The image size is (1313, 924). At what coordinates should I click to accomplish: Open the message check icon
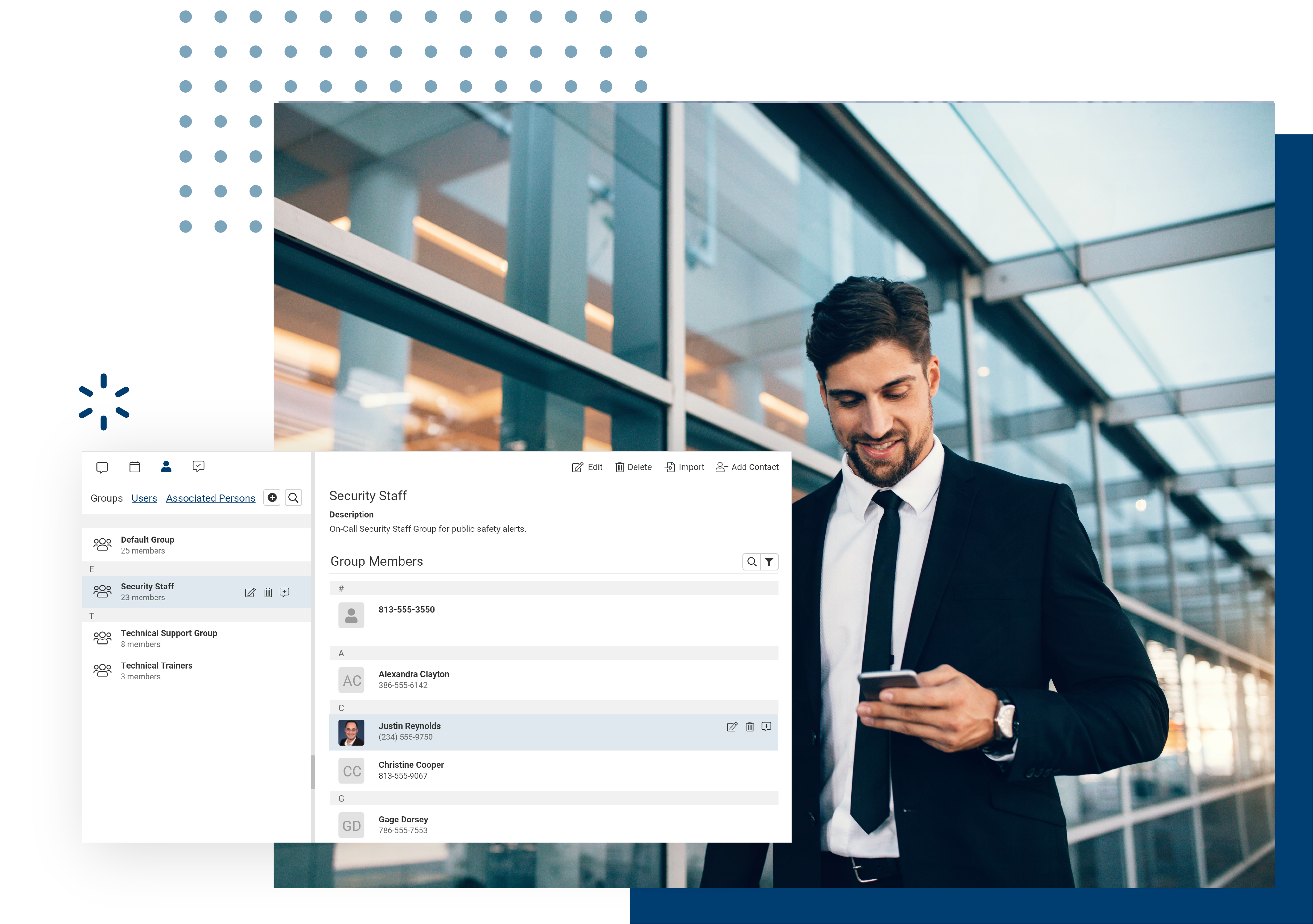pyautogui.click(x=198, y=467)
